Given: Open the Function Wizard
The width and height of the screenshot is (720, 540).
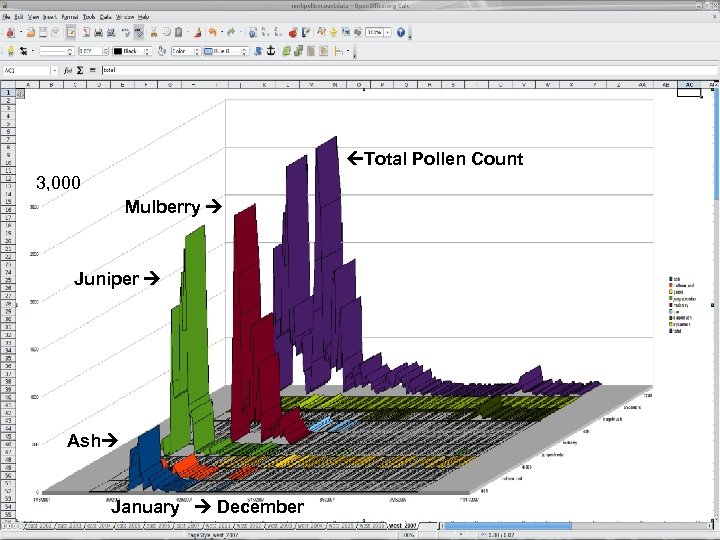Looking at the screenshot, I should click(68, 70).
